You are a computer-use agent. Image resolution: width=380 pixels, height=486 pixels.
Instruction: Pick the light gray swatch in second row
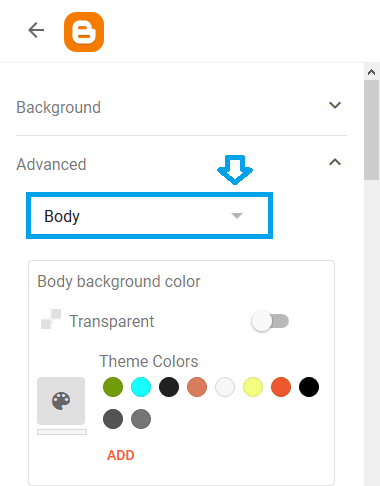[141, 419]
